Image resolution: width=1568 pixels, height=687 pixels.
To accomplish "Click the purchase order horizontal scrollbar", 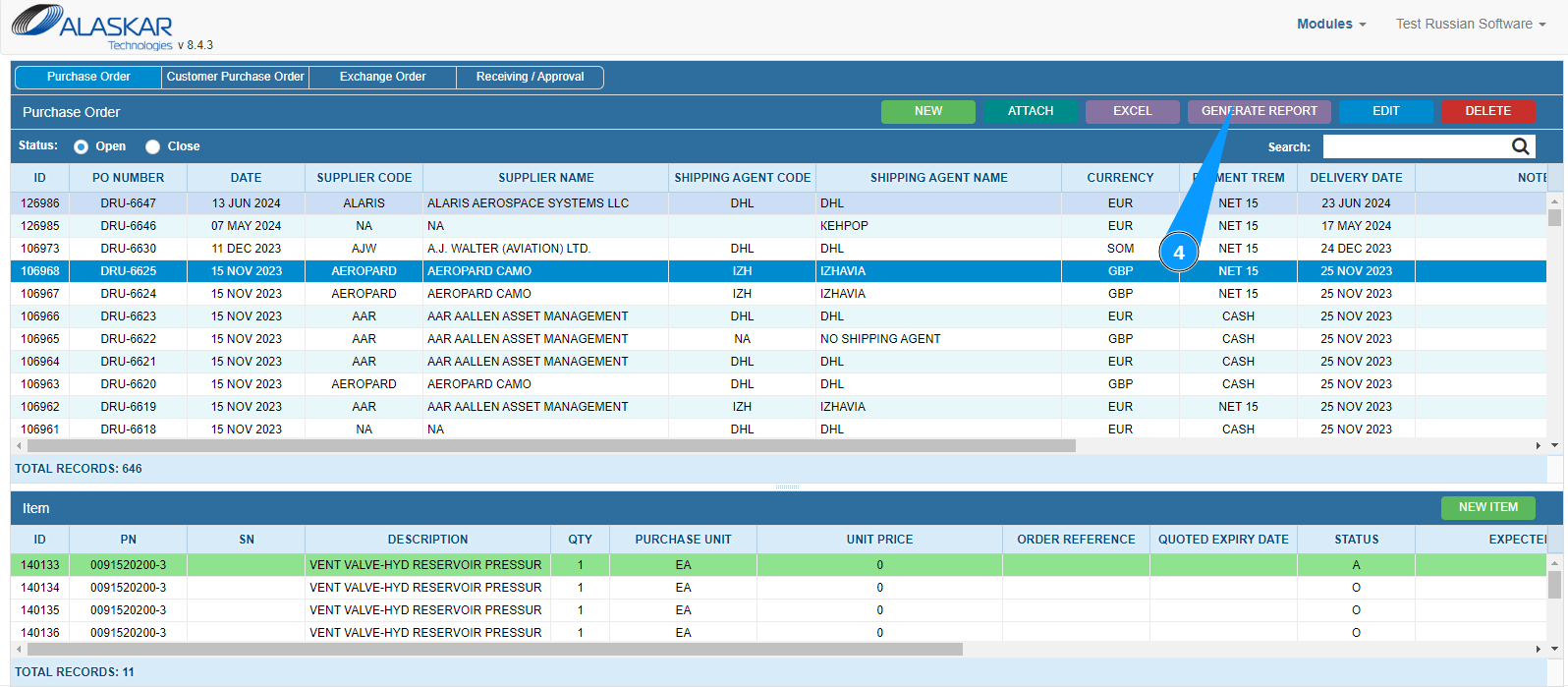I will [550, 445].
